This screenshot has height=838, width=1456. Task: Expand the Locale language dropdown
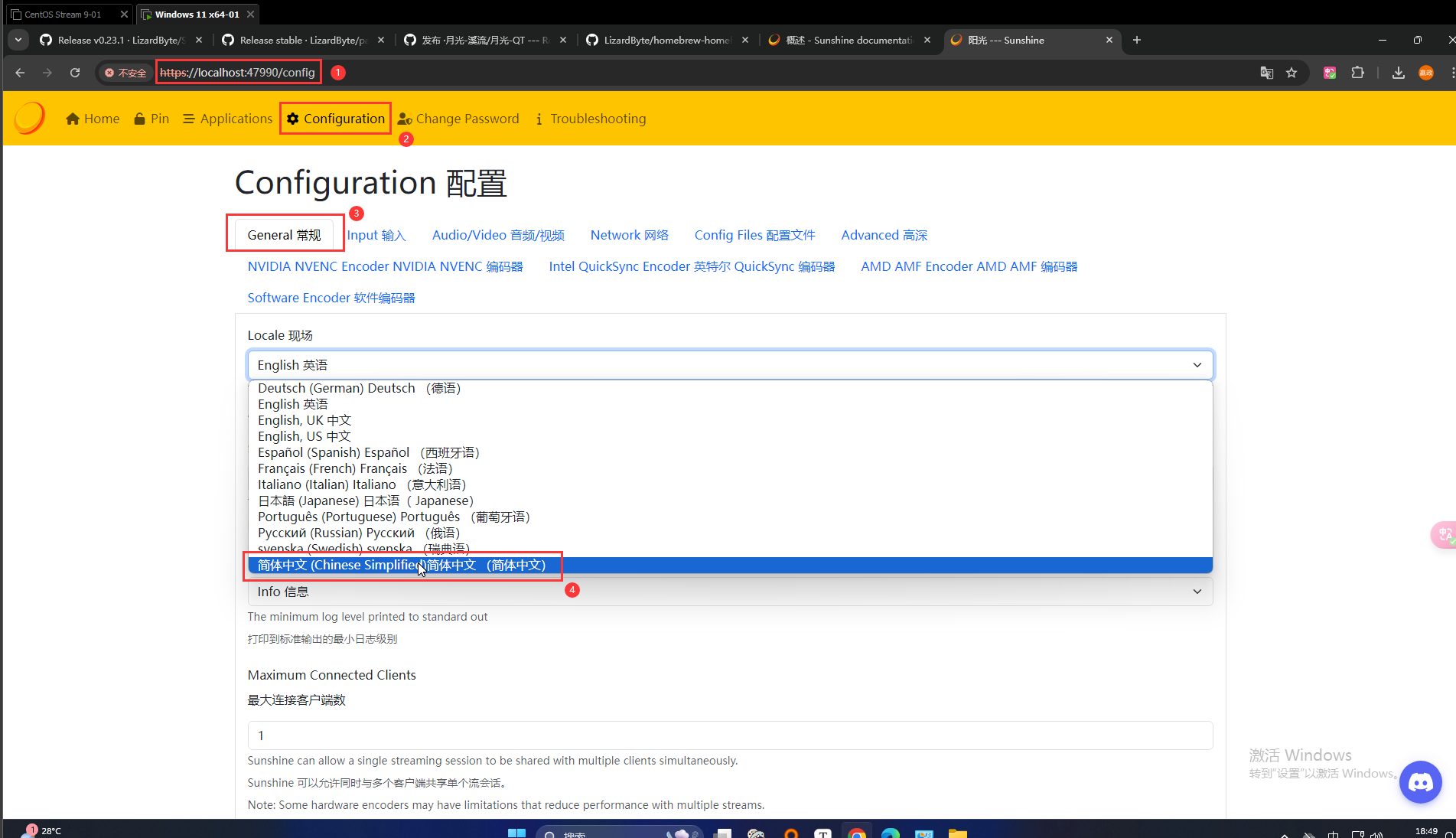731,365
